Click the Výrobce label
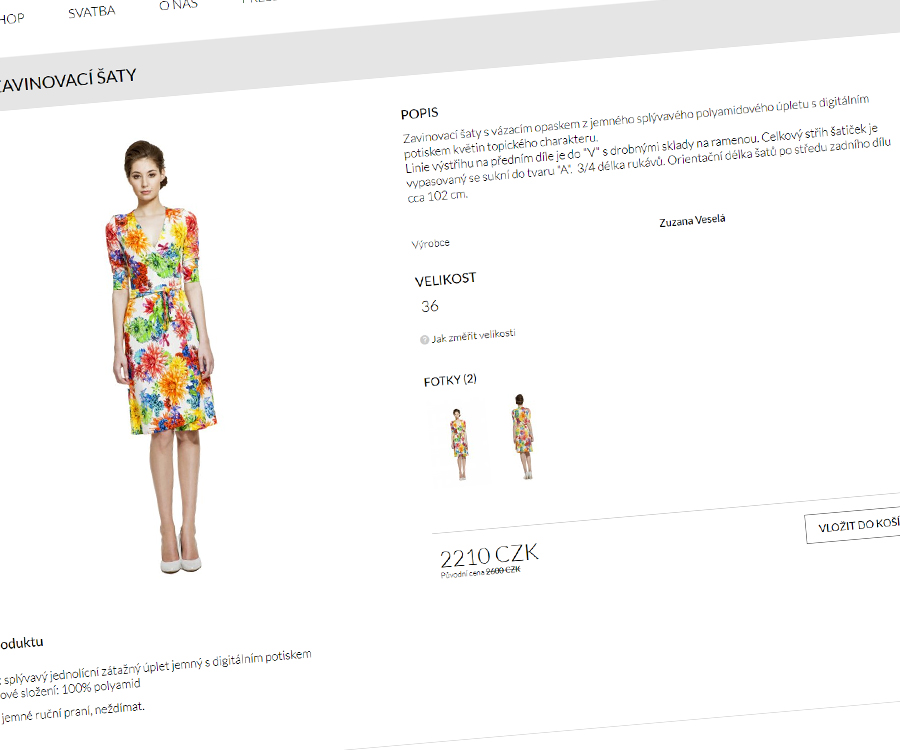 (x=430, y=243)
